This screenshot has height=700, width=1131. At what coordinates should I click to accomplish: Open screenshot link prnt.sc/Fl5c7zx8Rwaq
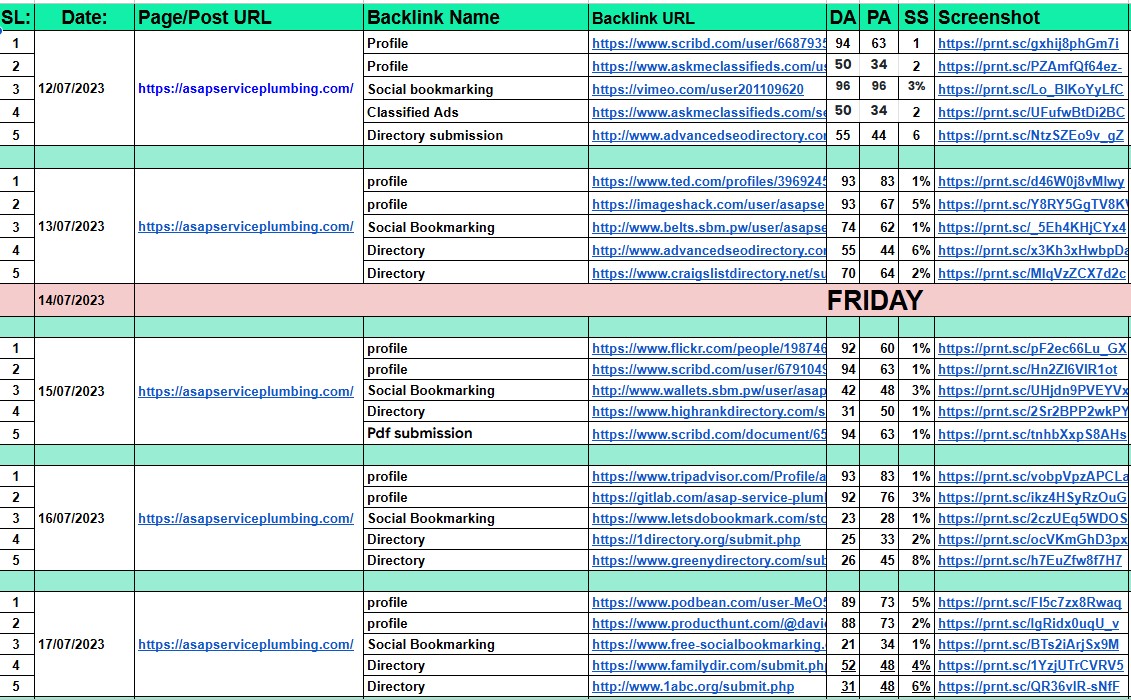point(1030,603)
